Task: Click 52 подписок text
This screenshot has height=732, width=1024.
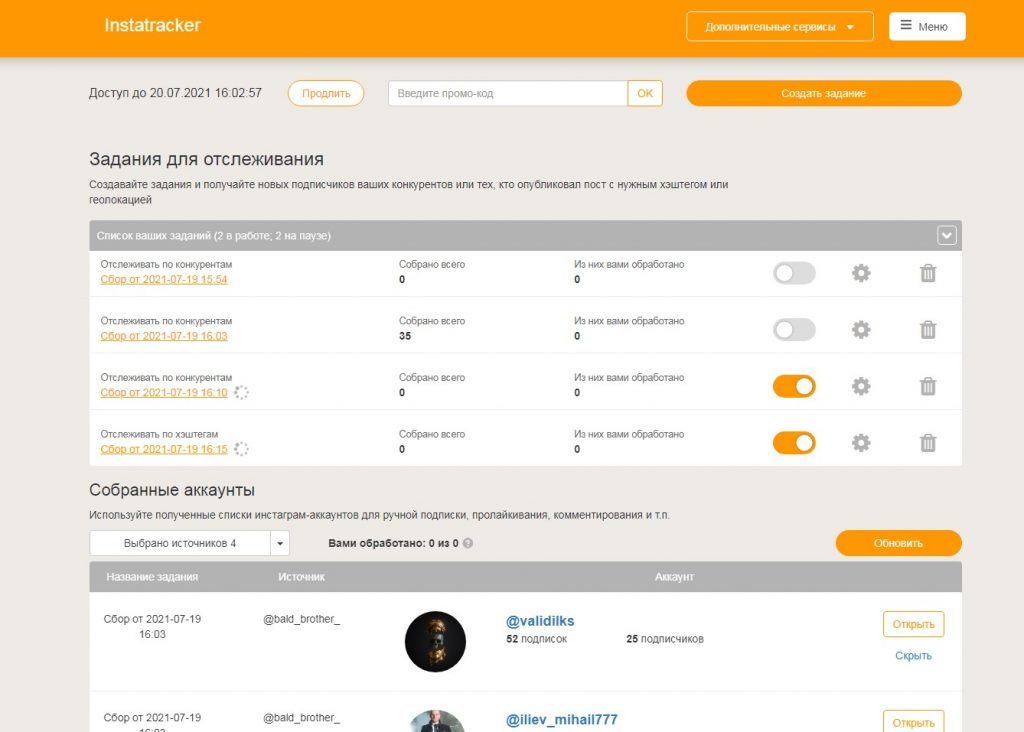Action: click(x=537, y=639)
